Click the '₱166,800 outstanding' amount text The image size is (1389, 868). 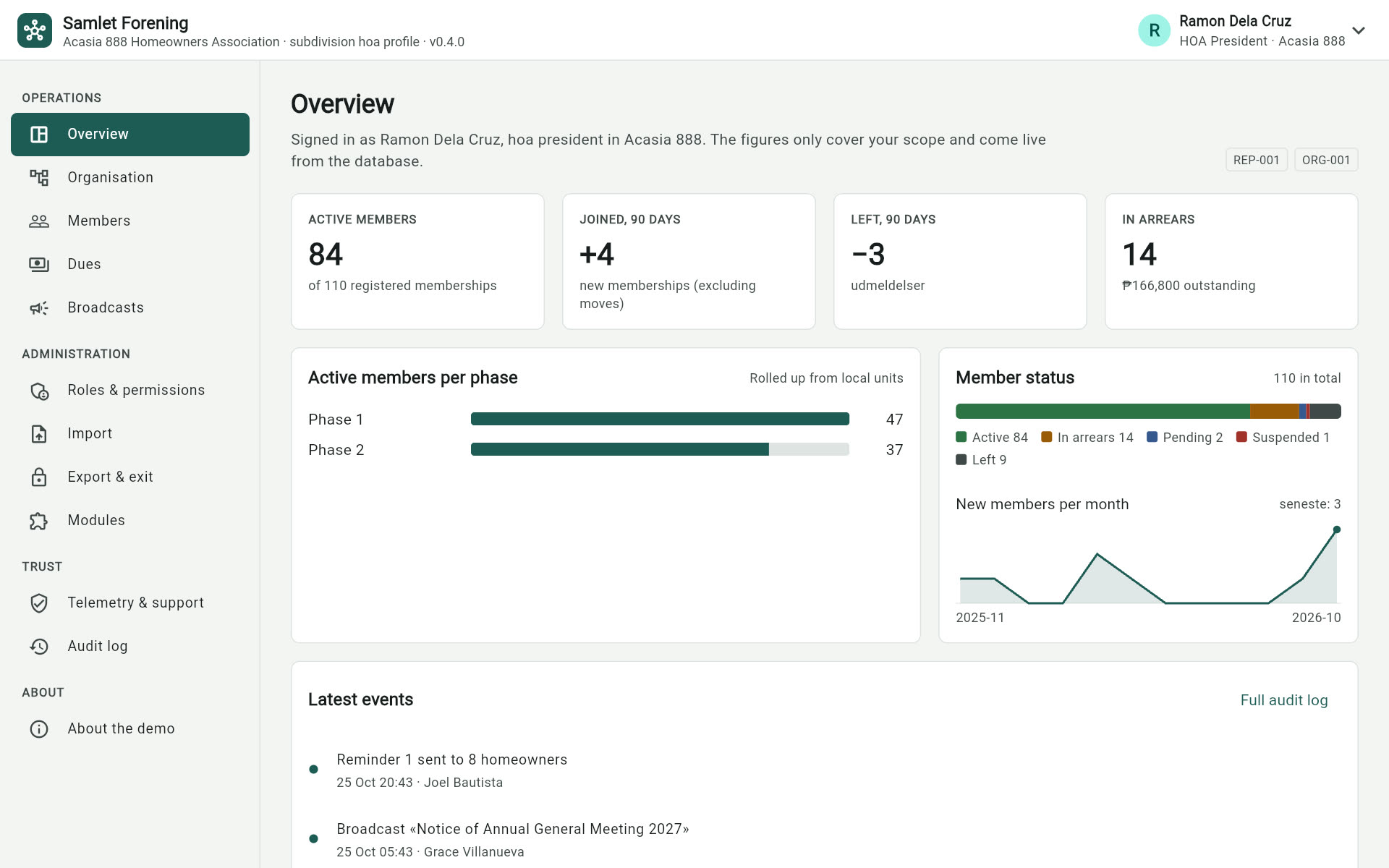(1189, 286)
